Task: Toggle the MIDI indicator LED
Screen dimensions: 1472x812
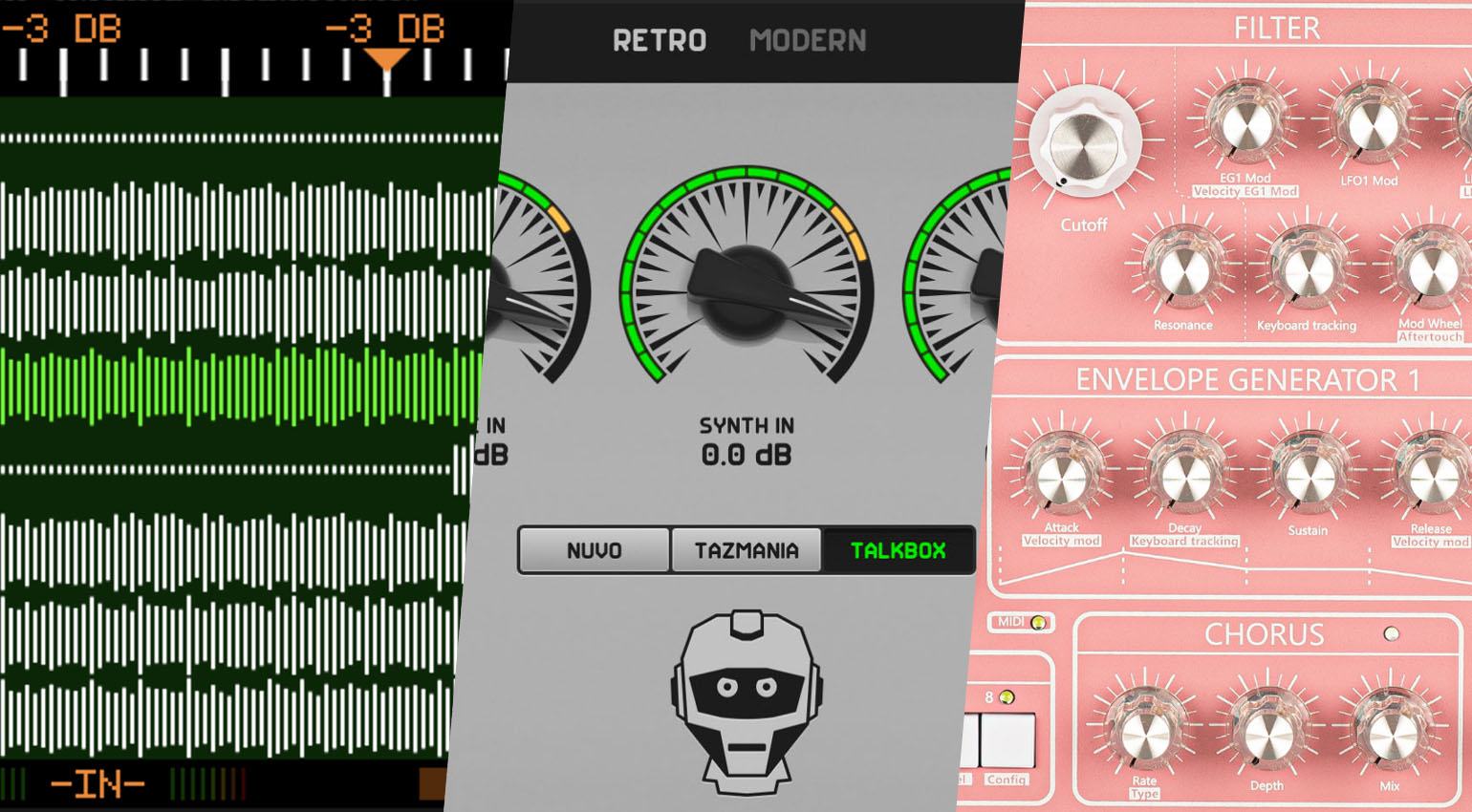Action: (1038, 623)
